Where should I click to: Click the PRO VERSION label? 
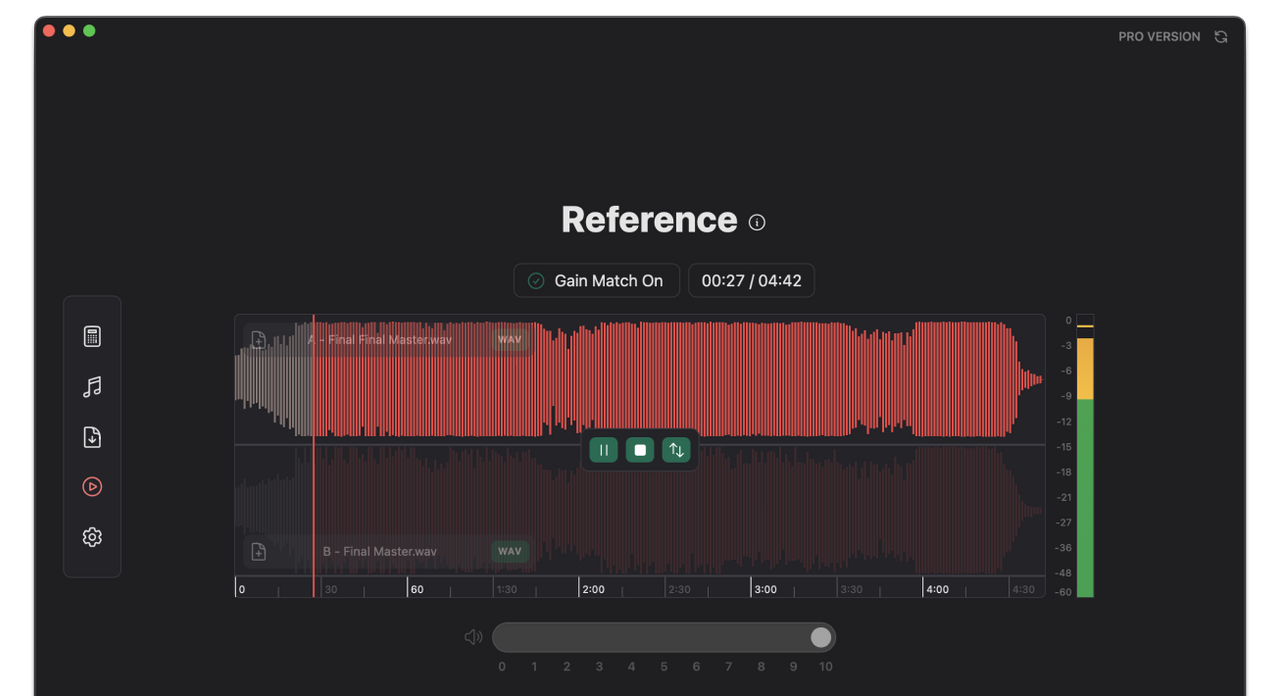tap(1158, 37)
